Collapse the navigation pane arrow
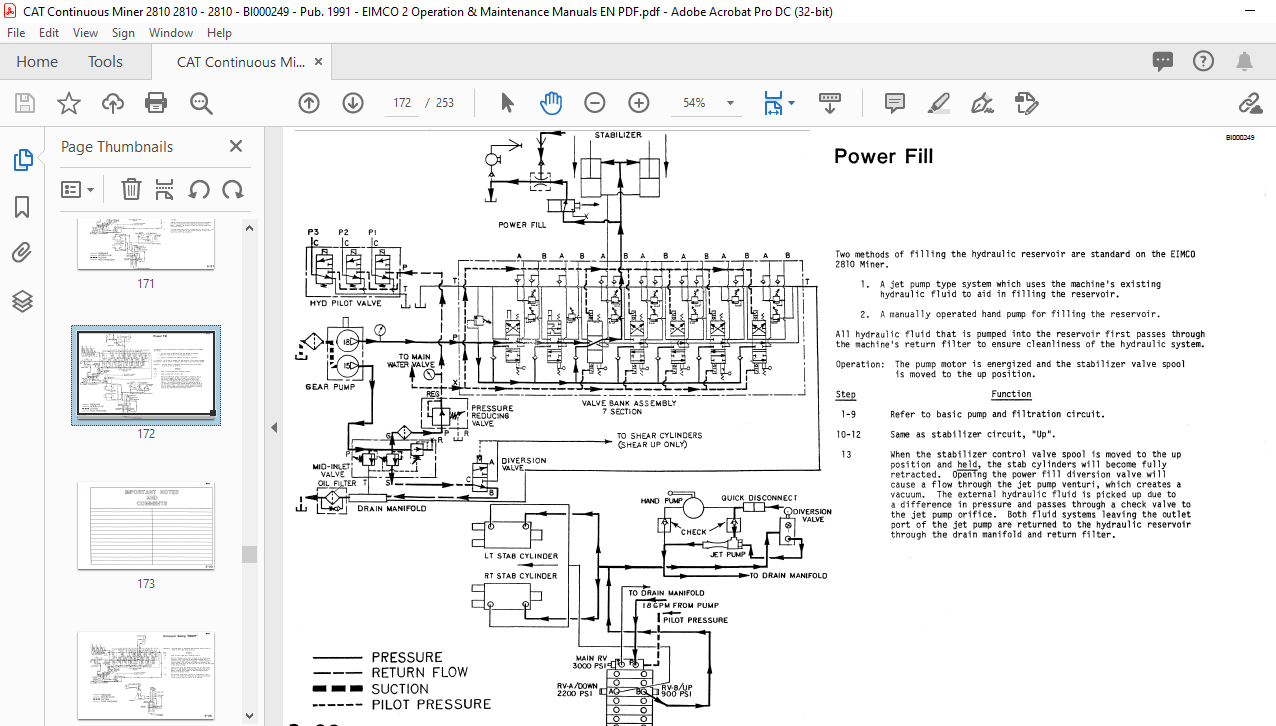The width and height of the screenshot is (1276, 726). click(x=274, y=427)
